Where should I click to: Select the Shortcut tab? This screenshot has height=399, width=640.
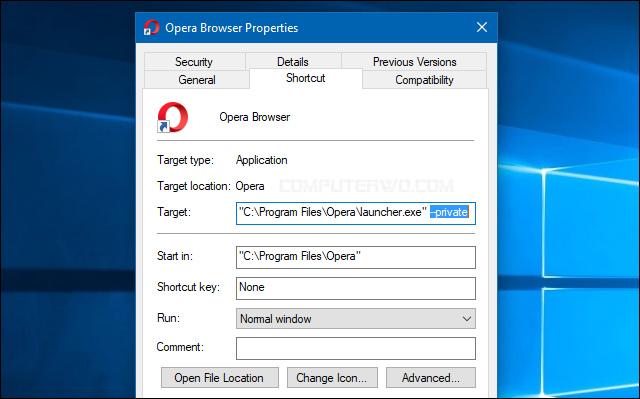[306, 78]
